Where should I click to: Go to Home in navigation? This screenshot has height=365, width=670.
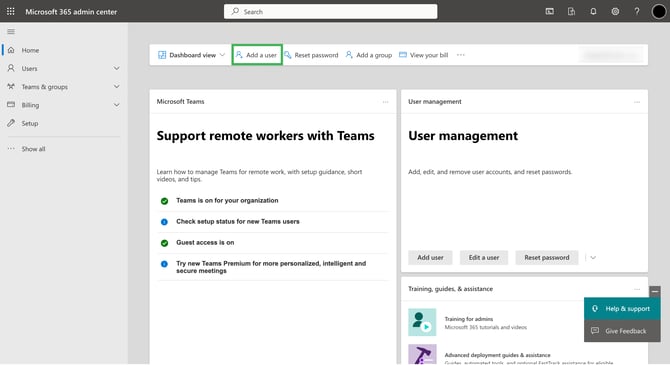pyautogui.click(x=30, y=50)
